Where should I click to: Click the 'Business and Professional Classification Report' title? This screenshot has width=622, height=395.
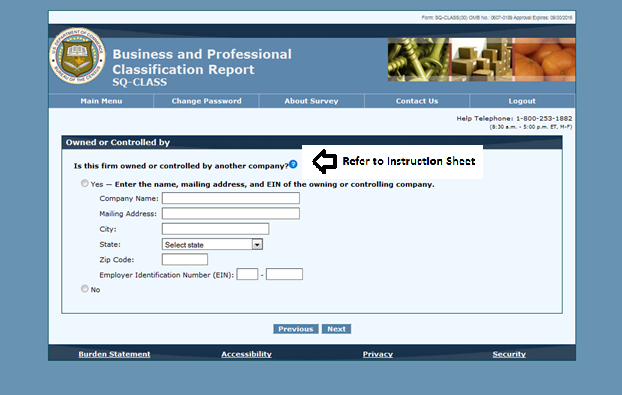202,62
